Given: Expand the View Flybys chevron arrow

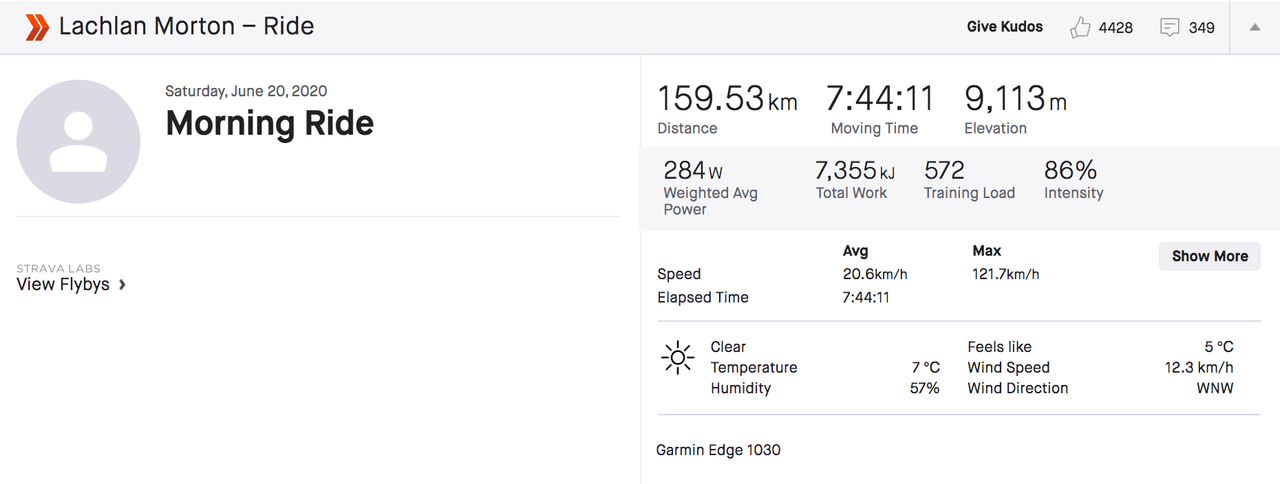Looking at the screenshot, I should pos(122,285).
